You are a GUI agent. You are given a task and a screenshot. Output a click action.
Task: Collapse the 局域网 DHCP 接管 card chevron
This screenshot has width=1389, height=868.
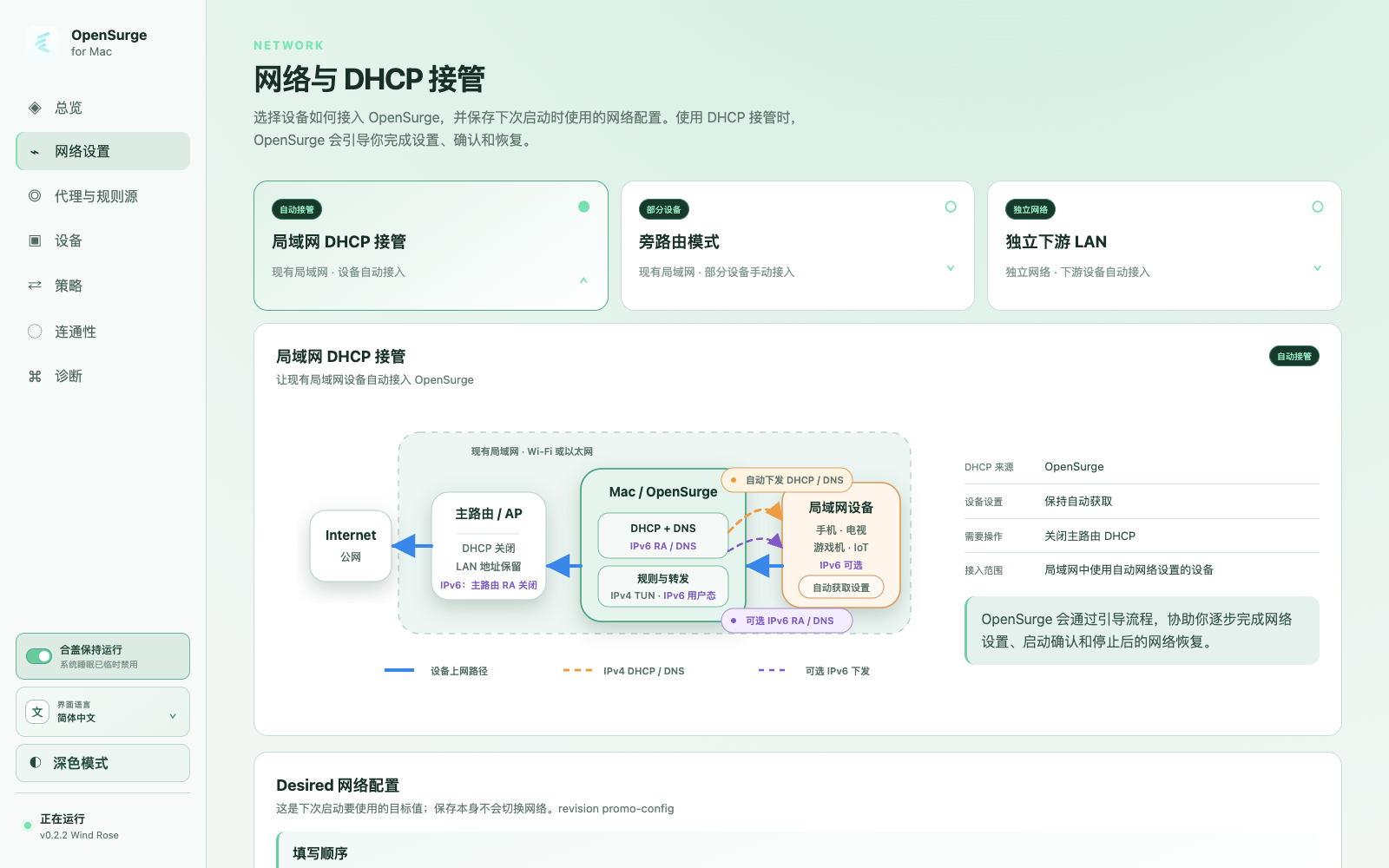click(583, 280)
